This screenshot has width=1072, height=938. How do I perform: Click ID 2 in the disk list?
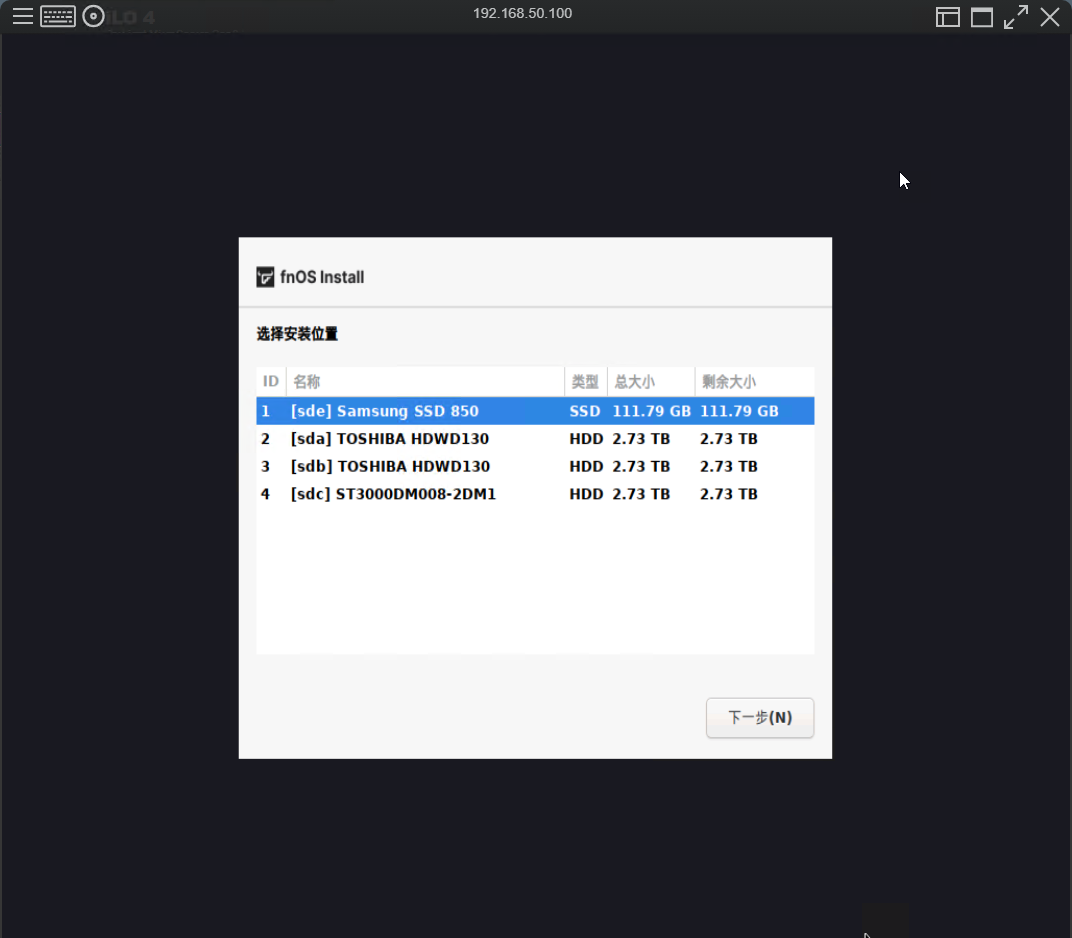tap(265, 439)
